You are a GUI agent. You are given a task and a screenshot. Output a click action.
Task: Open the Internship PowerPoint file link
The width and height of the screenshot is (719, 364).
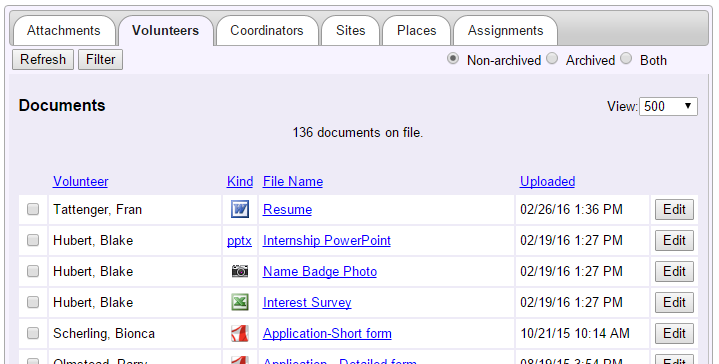pyautogui.click(x=327, y=241)
